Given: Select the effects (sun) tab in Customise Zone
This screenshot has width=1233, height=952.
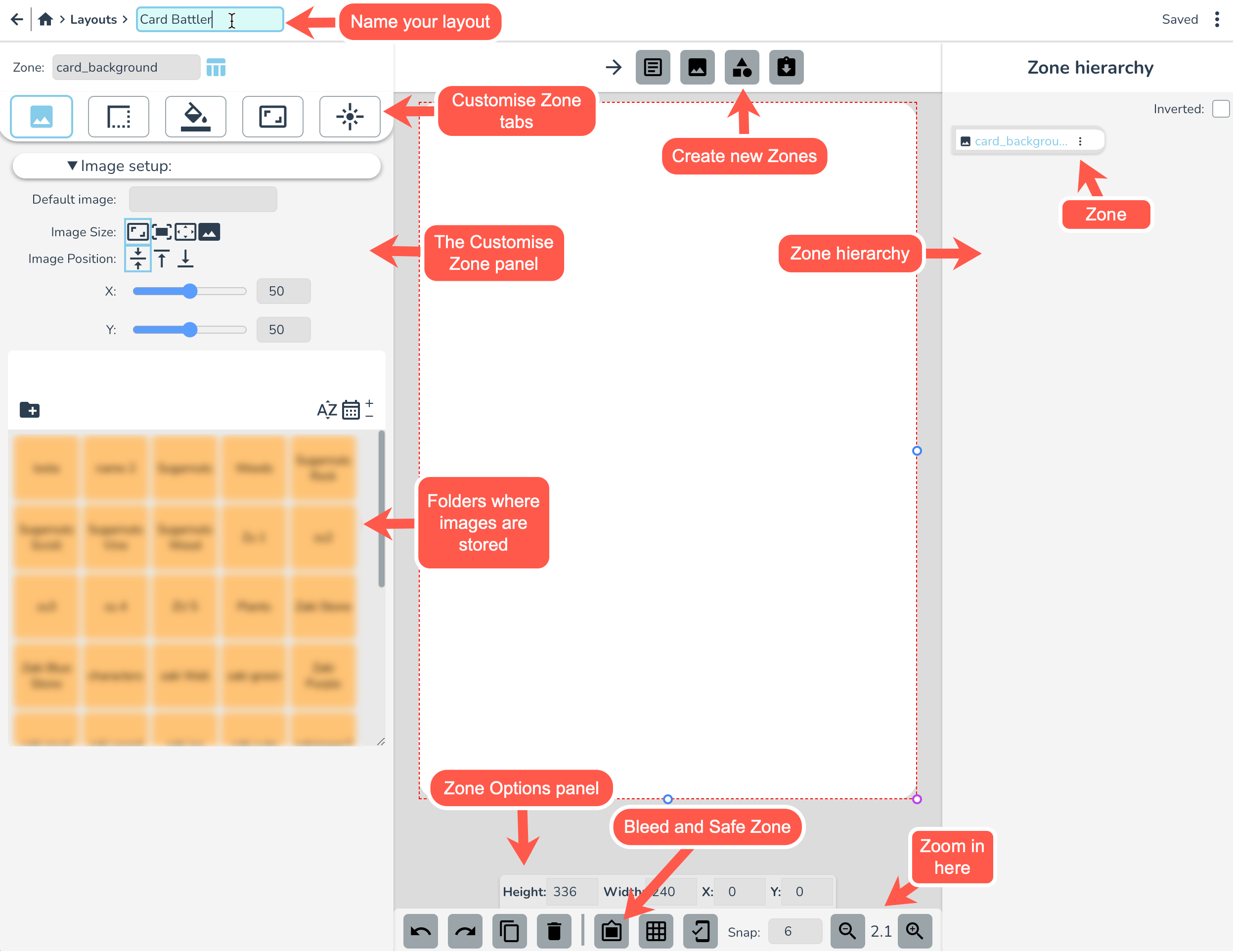Looking at the screenshot, I should click(350, 117).
